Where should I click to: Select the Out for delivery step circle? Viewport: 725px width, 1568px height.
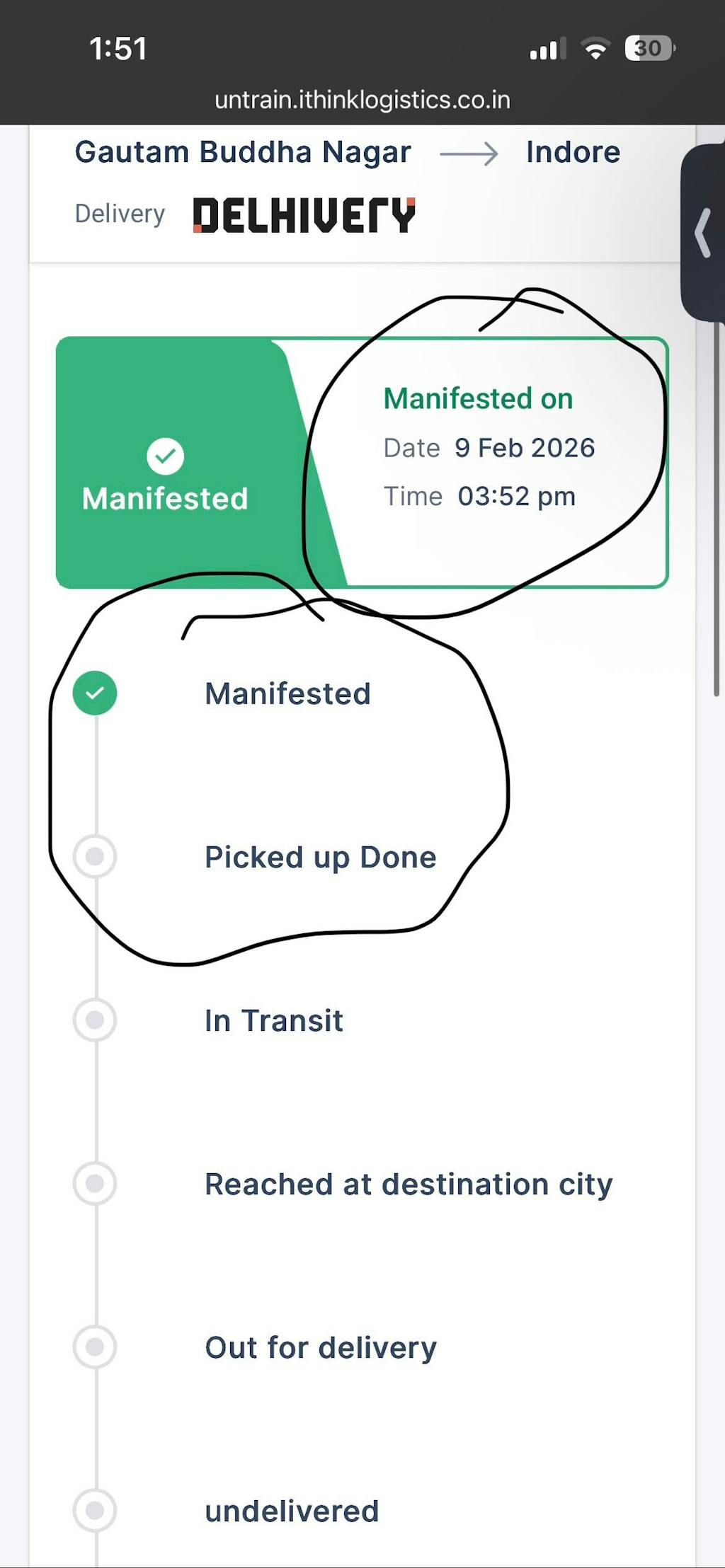(95, 1347)
